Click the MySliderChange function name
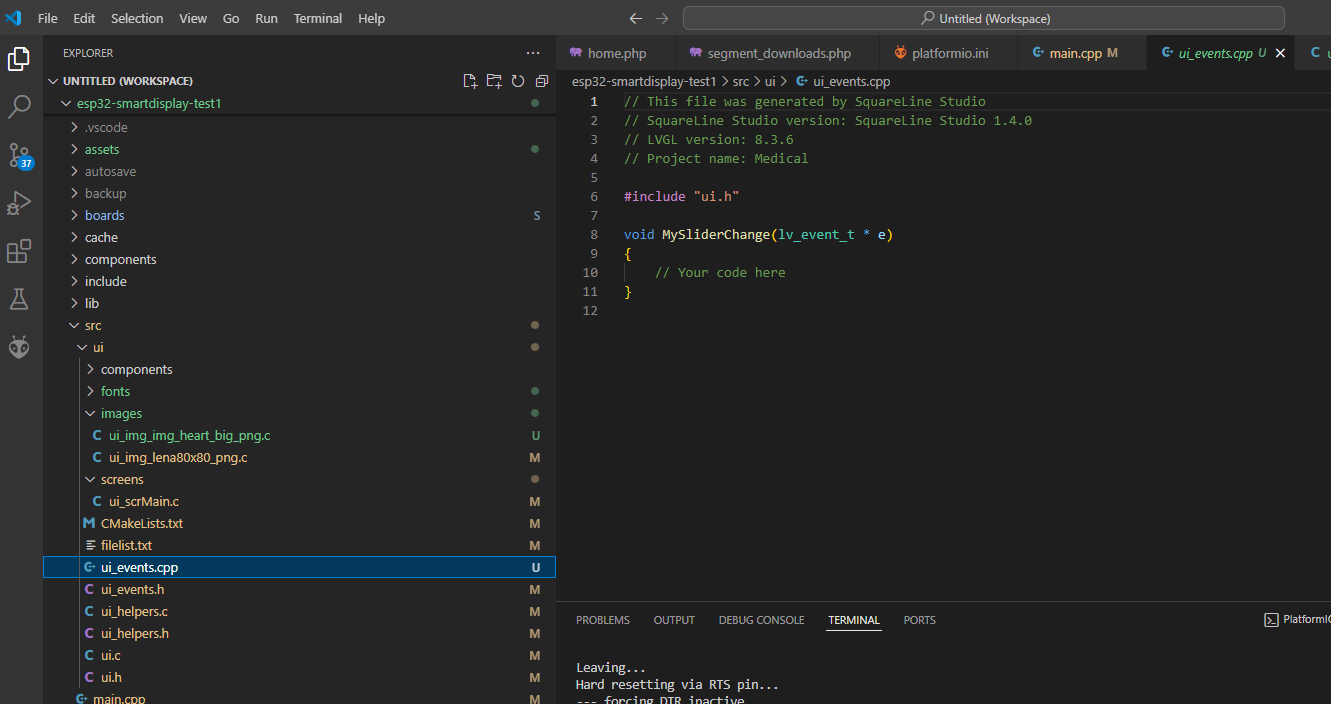The width and height of the screenshot is (1331, 704). (x=716, y=234)
